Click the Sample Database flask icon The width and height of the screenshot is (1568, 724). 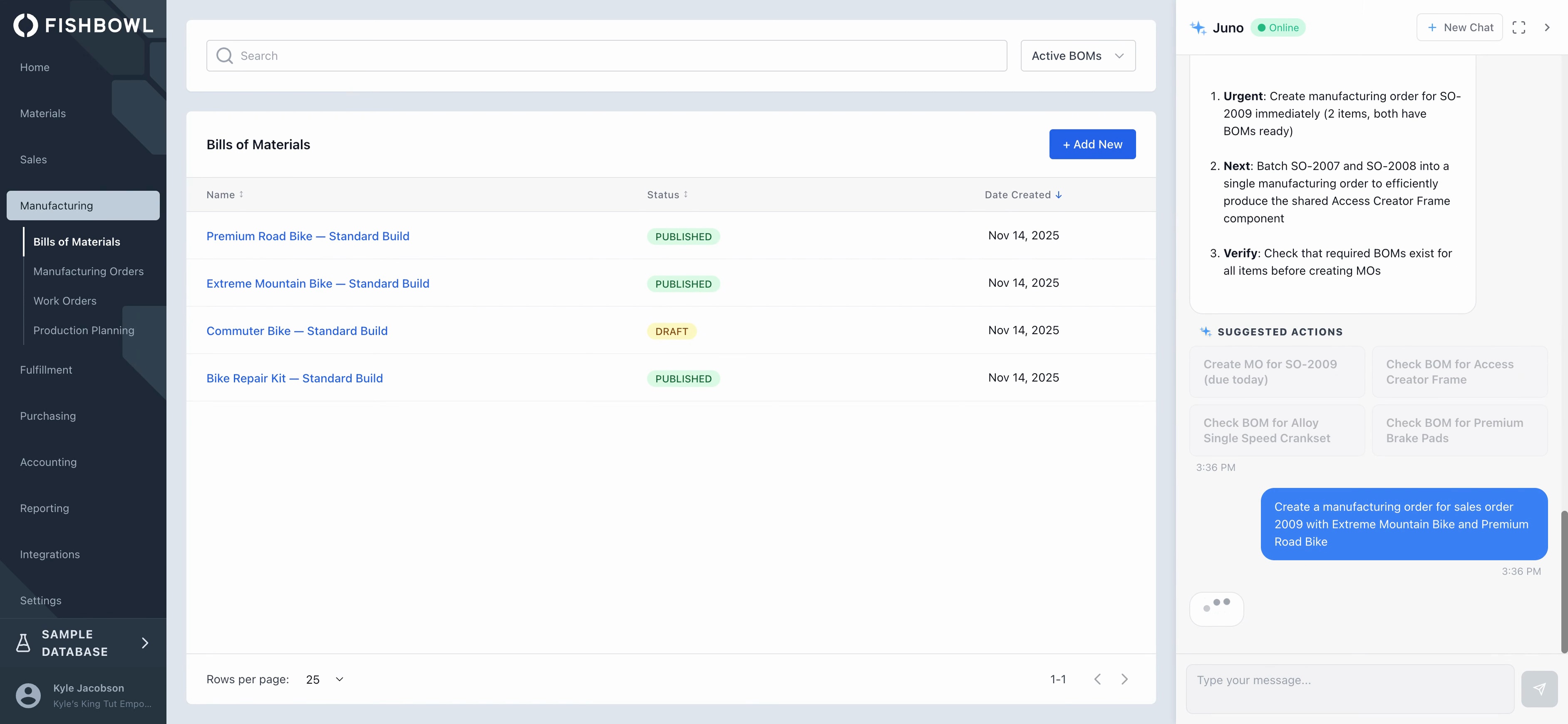(23, 643)
